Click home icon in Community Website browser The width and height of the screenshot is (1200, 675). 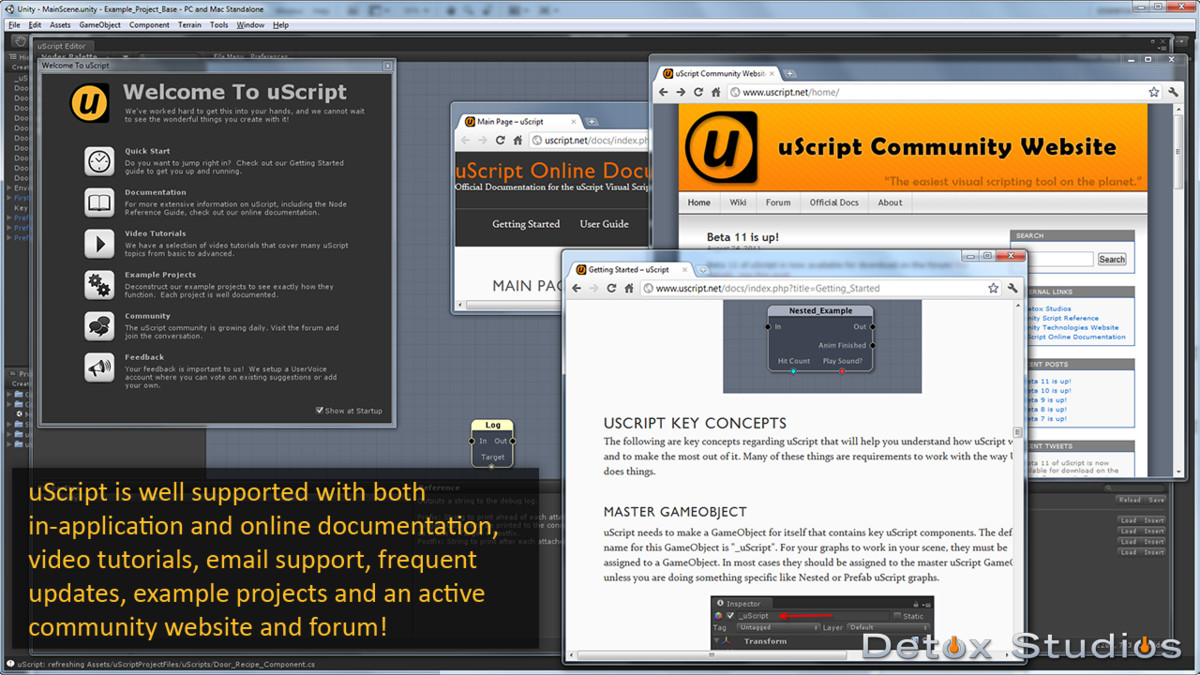716,92
